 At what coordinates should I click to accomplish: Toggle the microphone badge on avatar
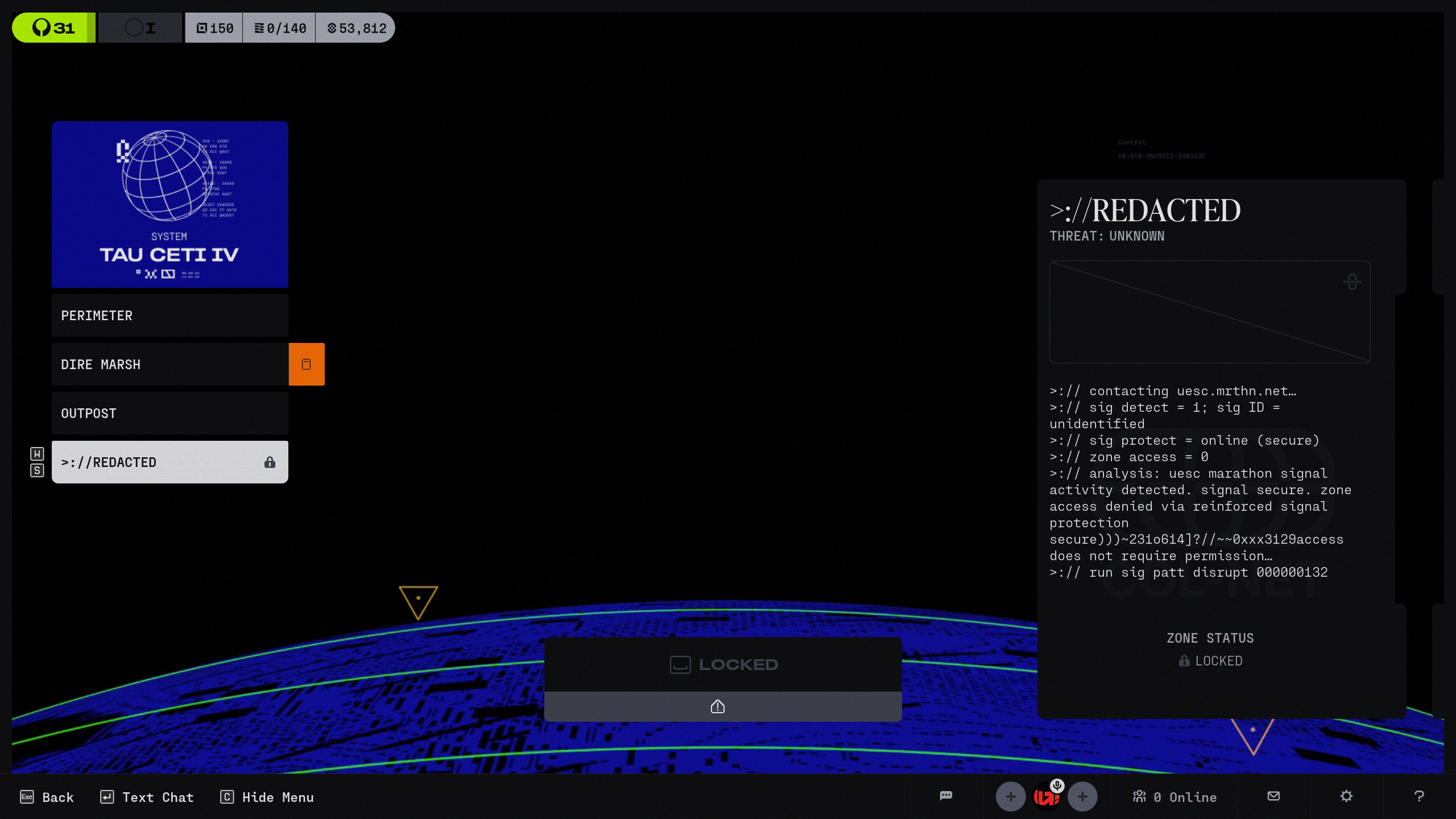(x=1057, y=785)
